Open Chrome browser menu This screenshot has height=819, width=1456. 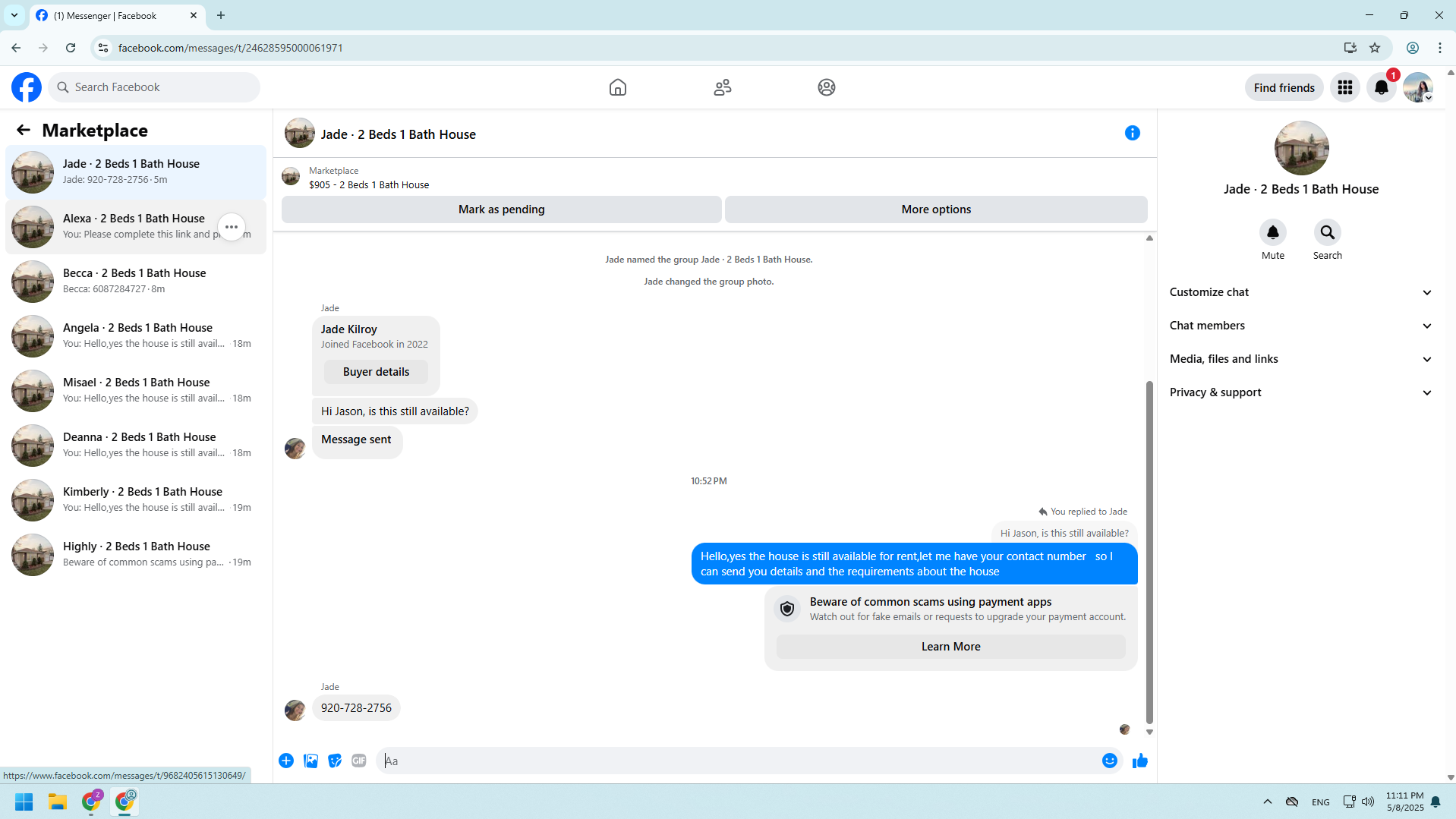click(1440, 48)
